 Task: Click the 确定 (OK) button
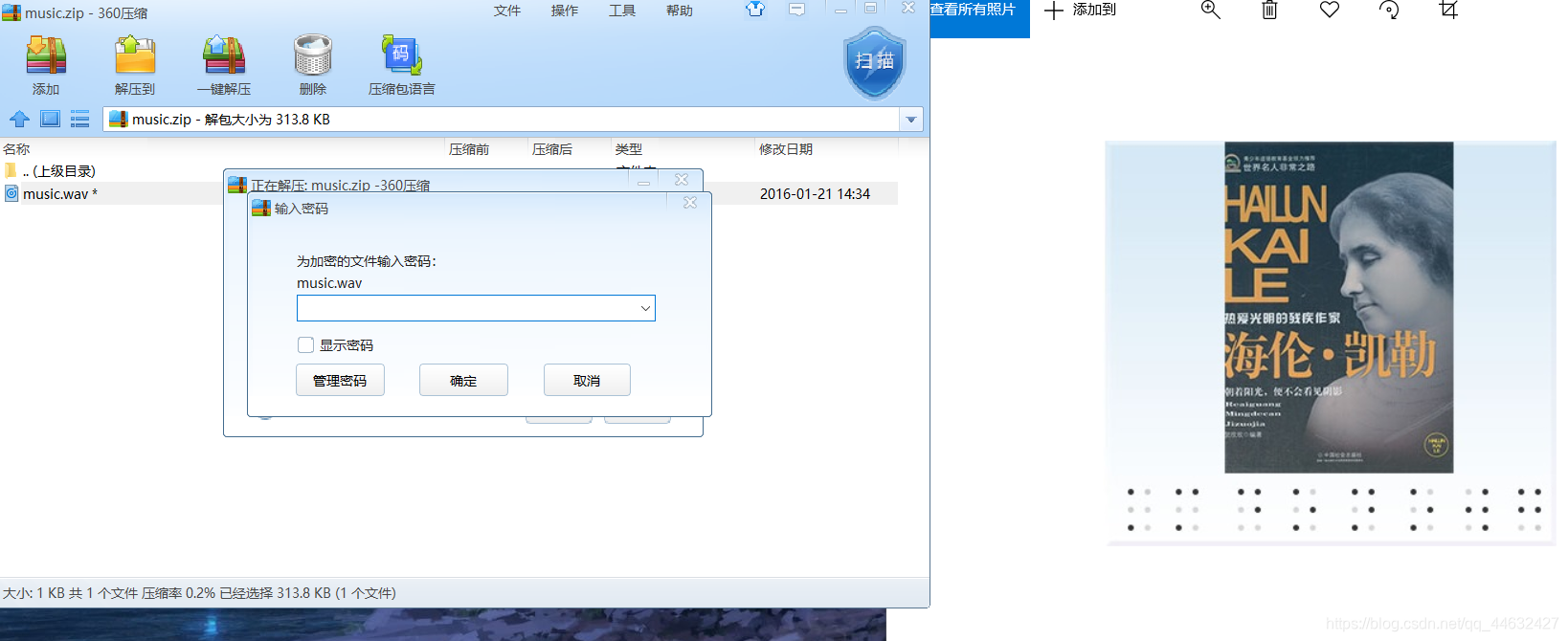coord(463,380)
